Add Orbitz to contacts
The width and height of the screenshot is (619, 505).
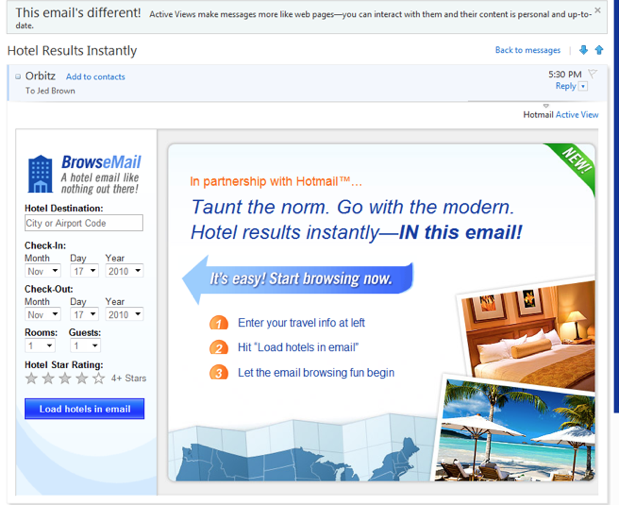click(x=96, y=77)
